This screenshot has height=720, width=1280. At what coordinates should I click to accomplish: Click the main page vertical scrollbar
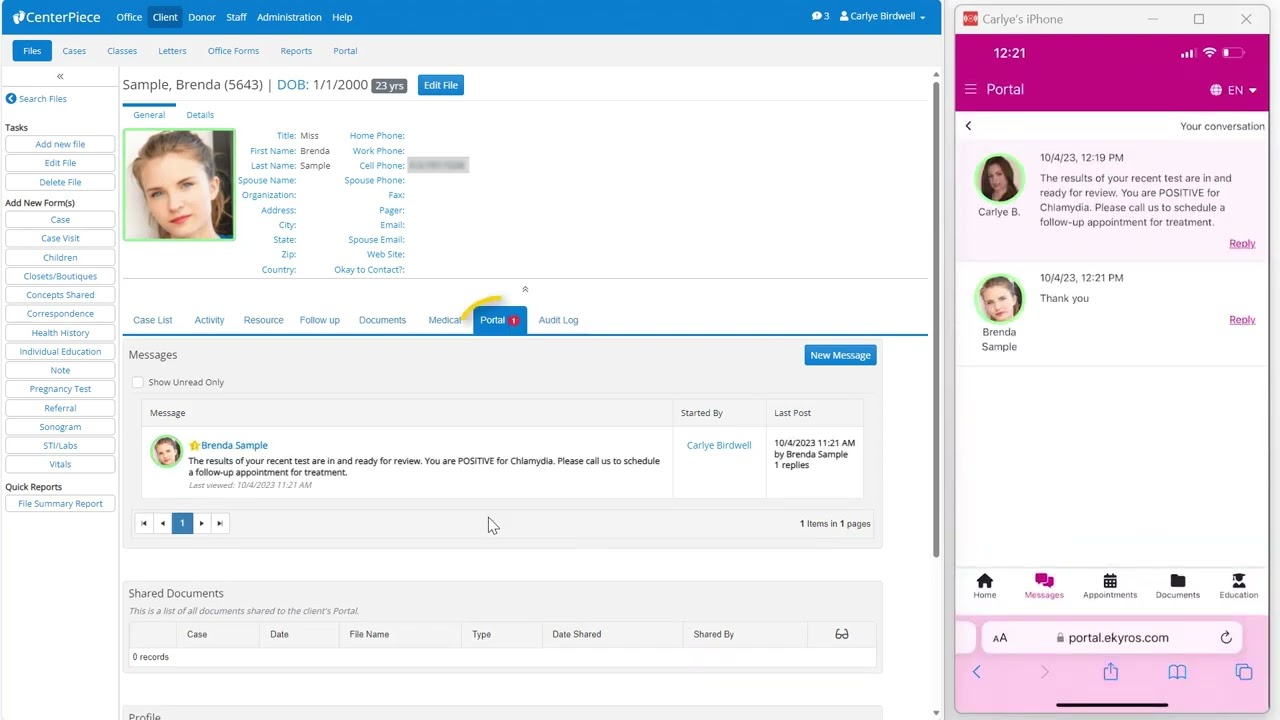(x=936, y=320)
